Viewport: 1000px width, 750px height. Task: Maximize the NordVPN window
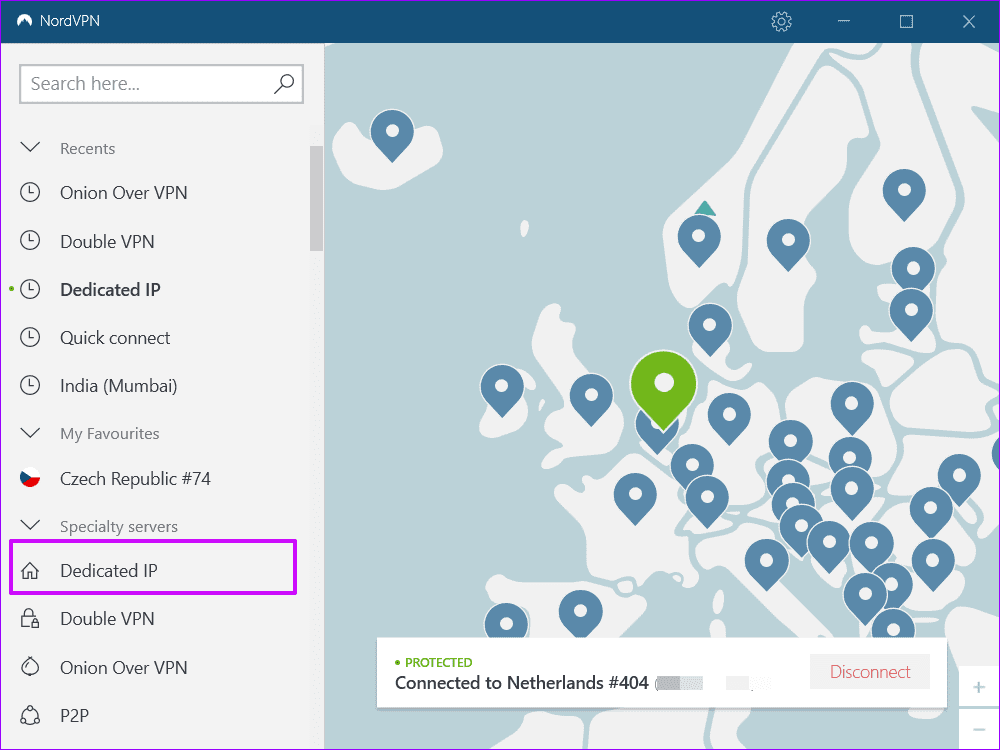pyautogui.click(x=906, y=22)
